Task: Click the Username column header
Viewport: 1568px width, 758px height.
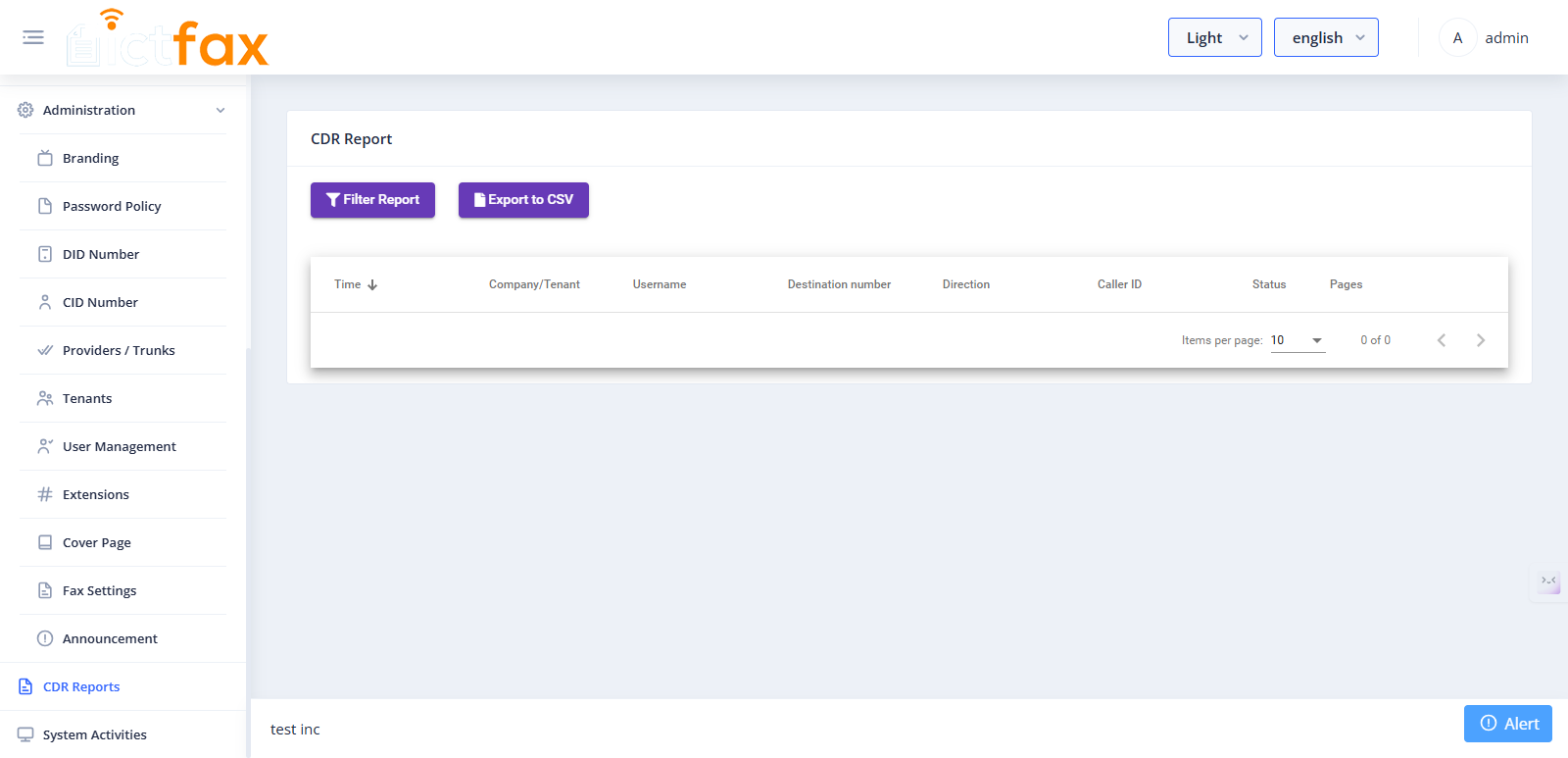Action: click(x=660, y=284)
